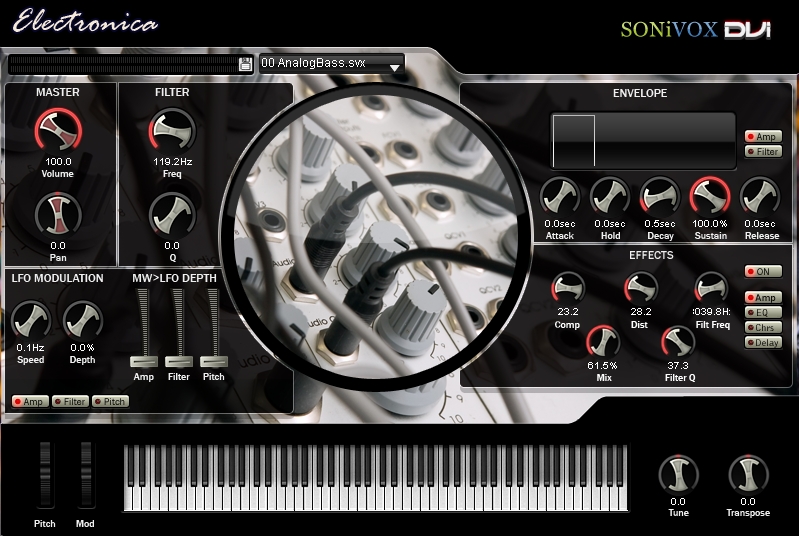Open the 00 AnalogBass.svx preset dropdown
Image resolution: width=799 pixels, height=536 pixels.
[x=332, y=64]
